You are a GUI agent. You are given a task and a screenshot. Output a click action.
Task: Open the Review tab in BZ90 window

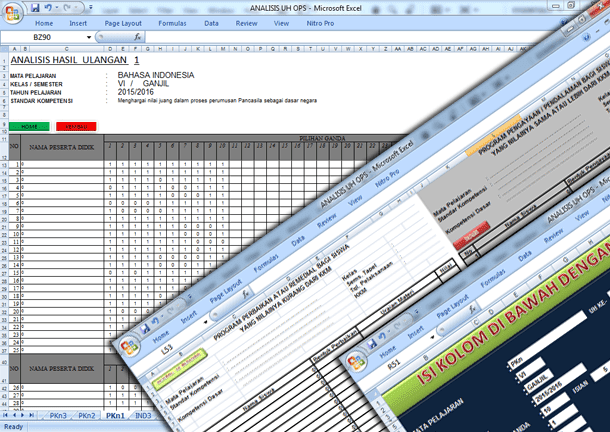coord(246,23)
